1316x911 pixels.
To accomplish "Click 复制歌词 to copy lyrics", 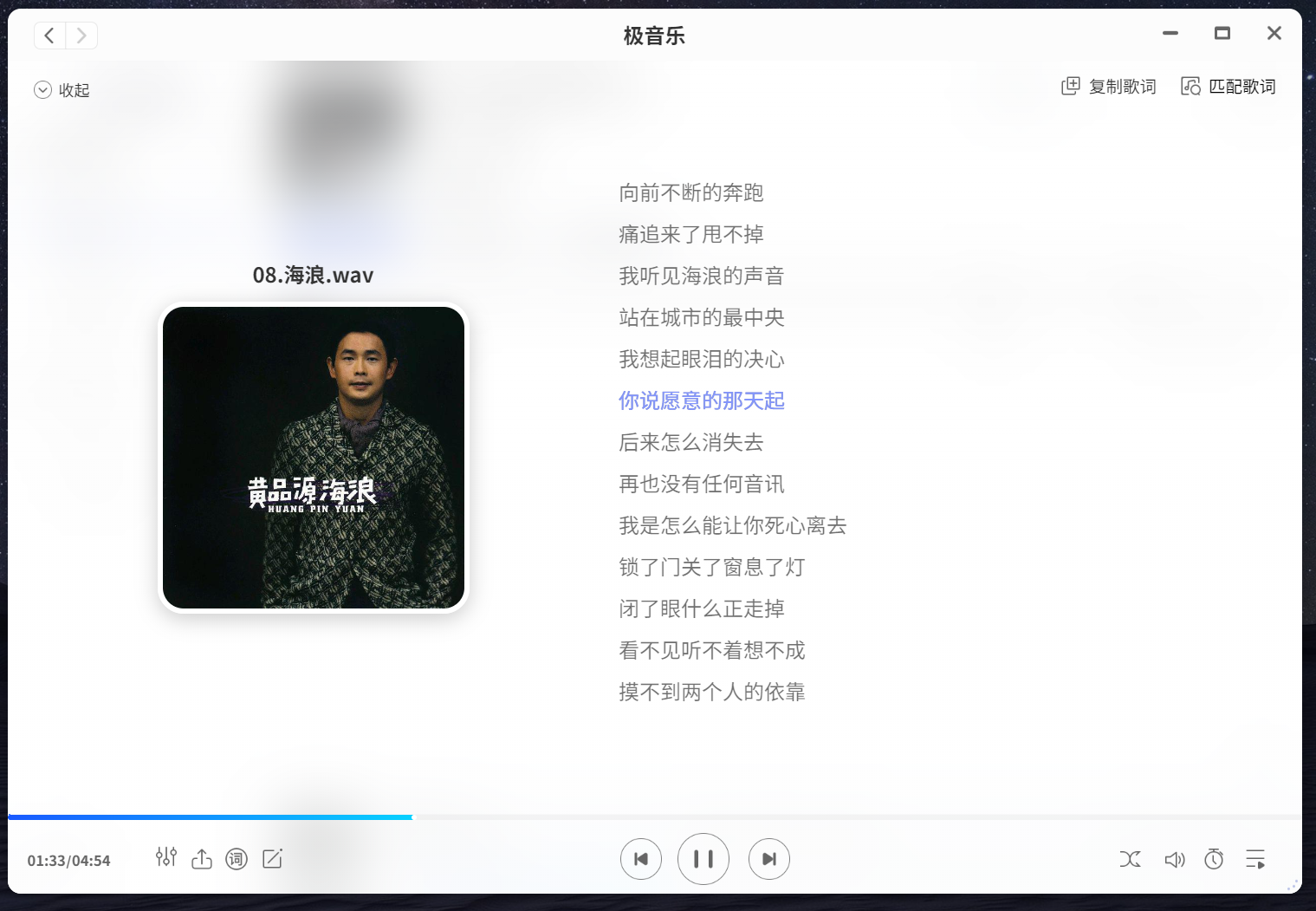I will click(1109, 87).
